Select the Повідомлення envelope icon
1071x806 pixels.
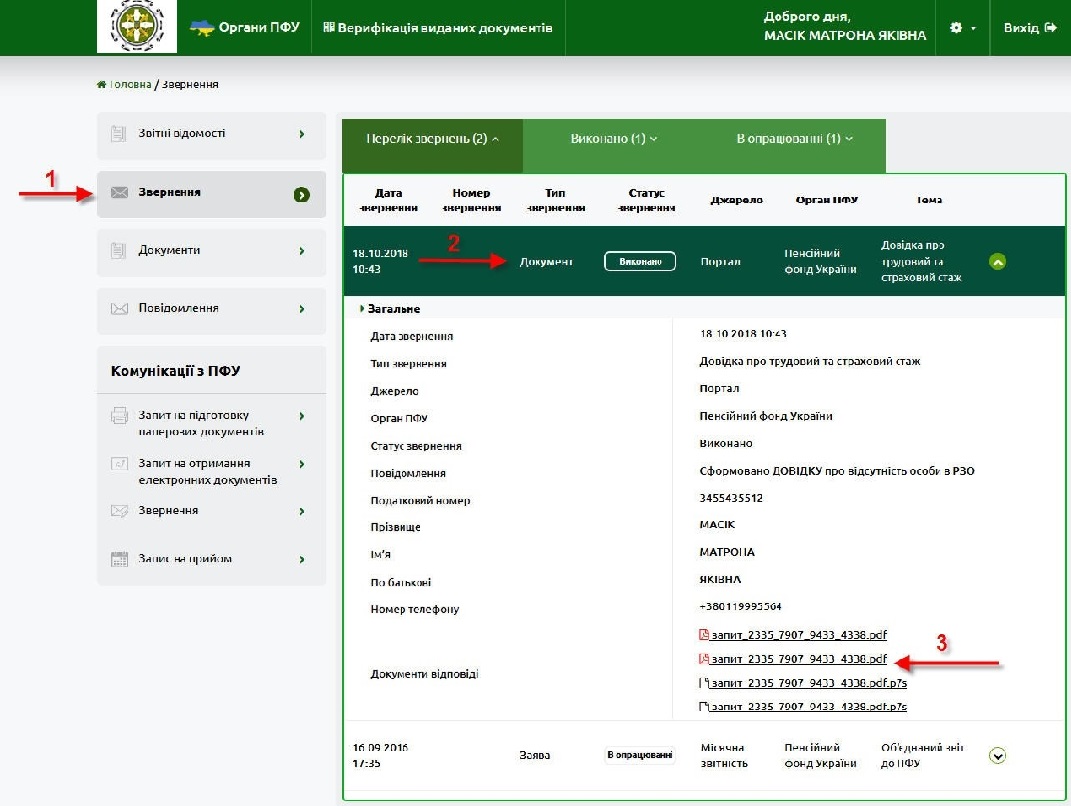(x=119, y=310)
